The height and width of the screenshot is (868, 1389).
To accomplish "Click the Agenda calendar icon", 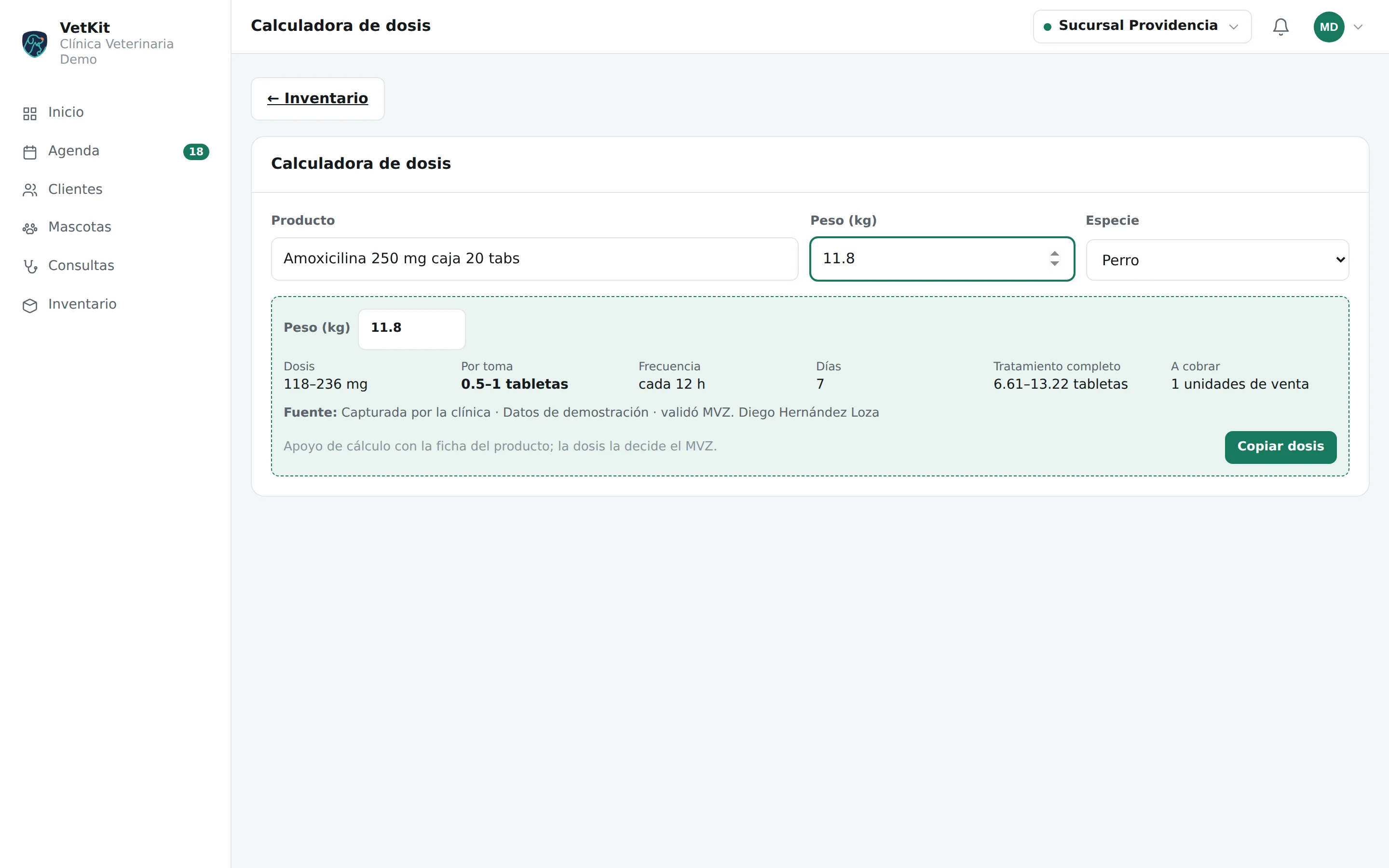I will click(x=30, y=151).
